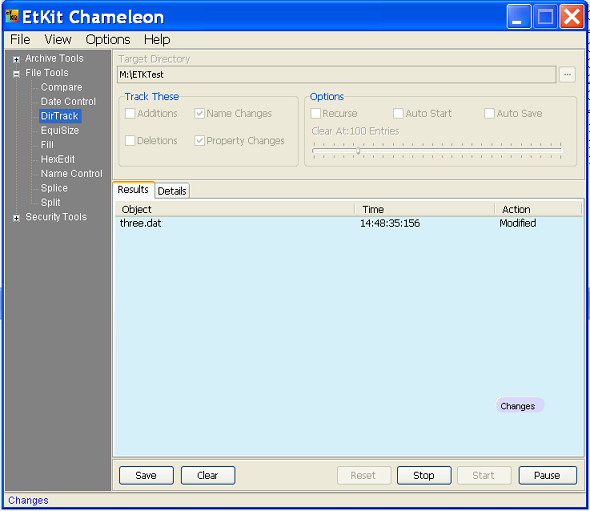Open the Options menu
The image size is (590, 511).
click(x=108, y=40)
